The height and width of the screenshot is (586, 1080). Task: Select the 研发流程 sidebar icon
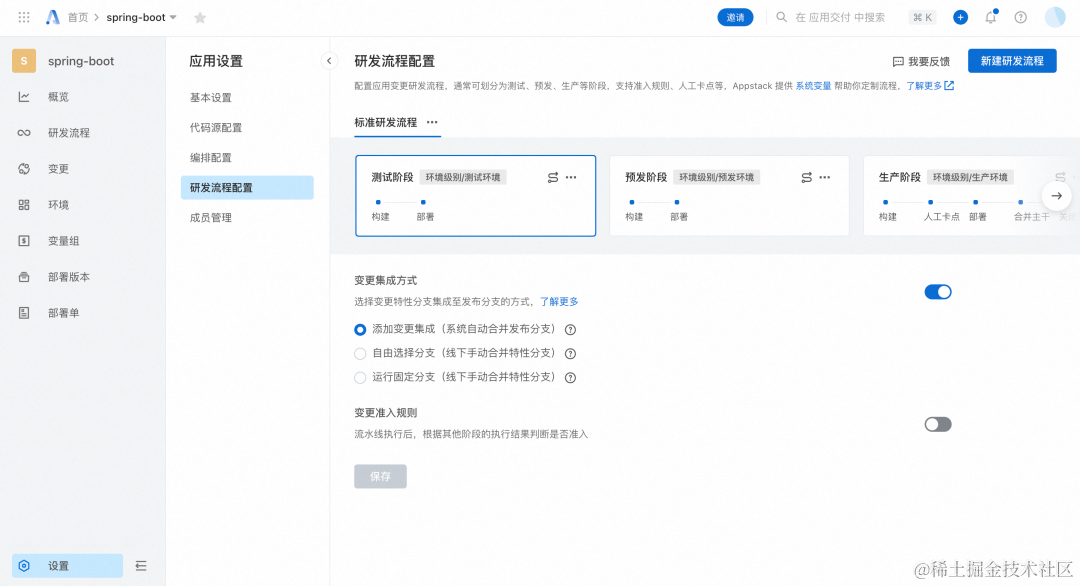(x=22, y=131)
